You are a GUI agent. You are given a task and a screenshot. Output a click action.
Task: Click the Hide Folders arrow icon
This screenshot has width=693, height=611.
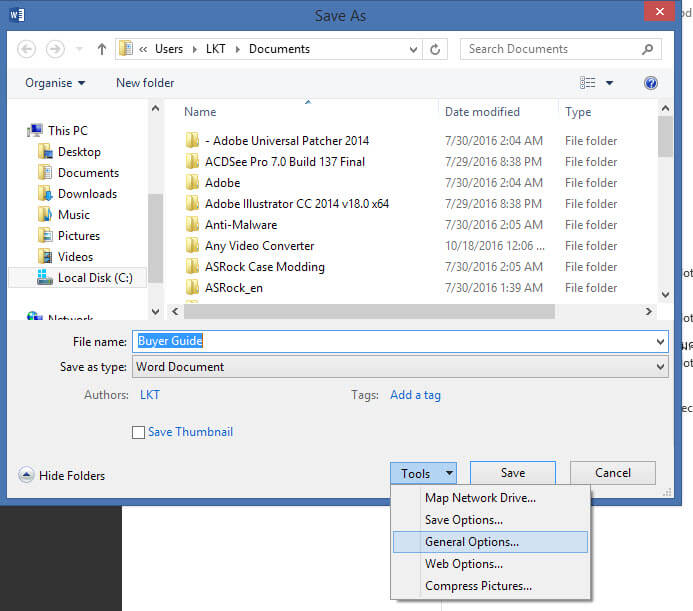click(26, 475)
